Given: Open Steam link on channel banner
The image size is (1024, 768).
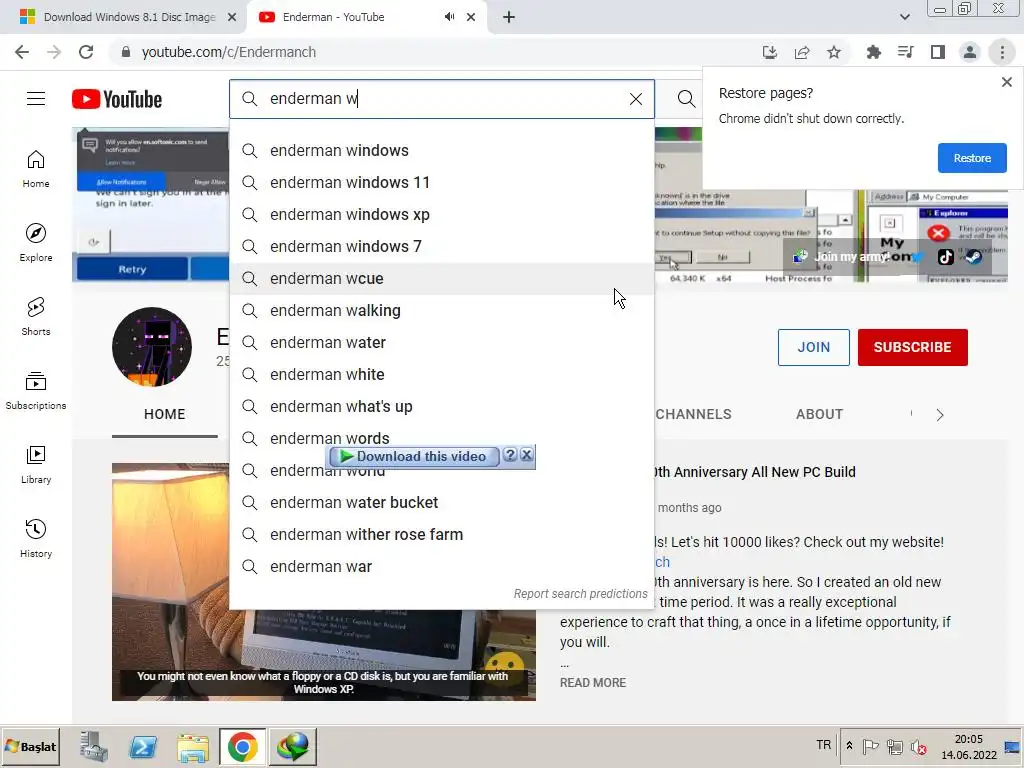Looking at the screenshot, I should tap(974, 257).
